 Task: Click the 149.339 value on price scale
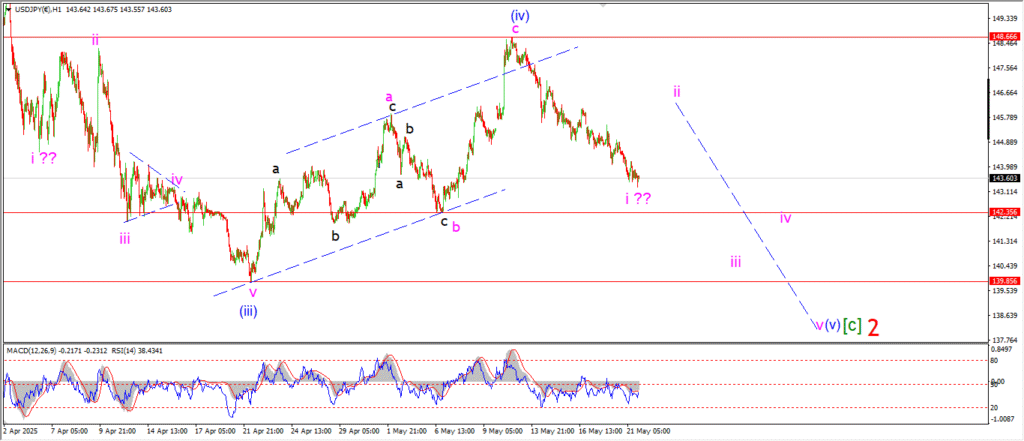1005,18
